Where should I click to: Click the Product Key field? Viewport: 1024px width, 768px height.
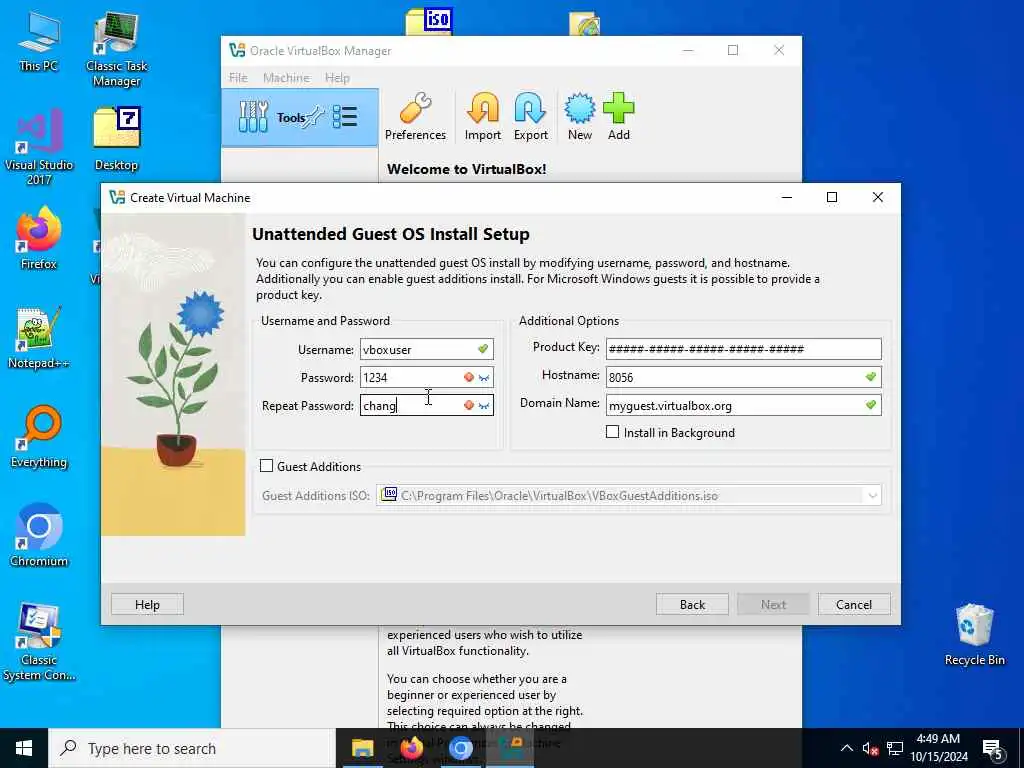[x=743, y=349]
